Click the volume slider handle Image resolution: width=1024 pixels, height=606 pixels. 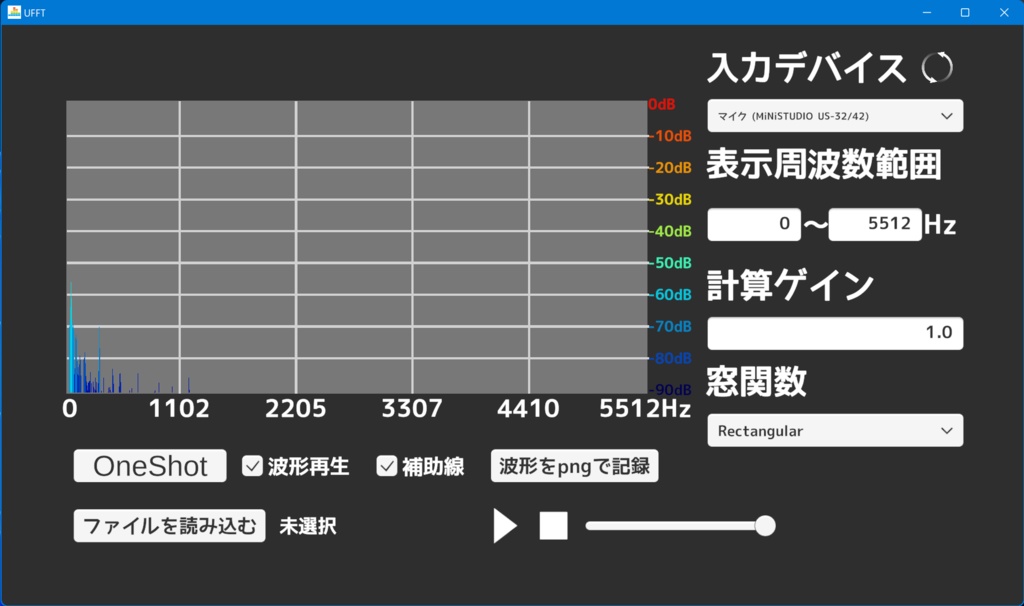click(x=766, y=524)
